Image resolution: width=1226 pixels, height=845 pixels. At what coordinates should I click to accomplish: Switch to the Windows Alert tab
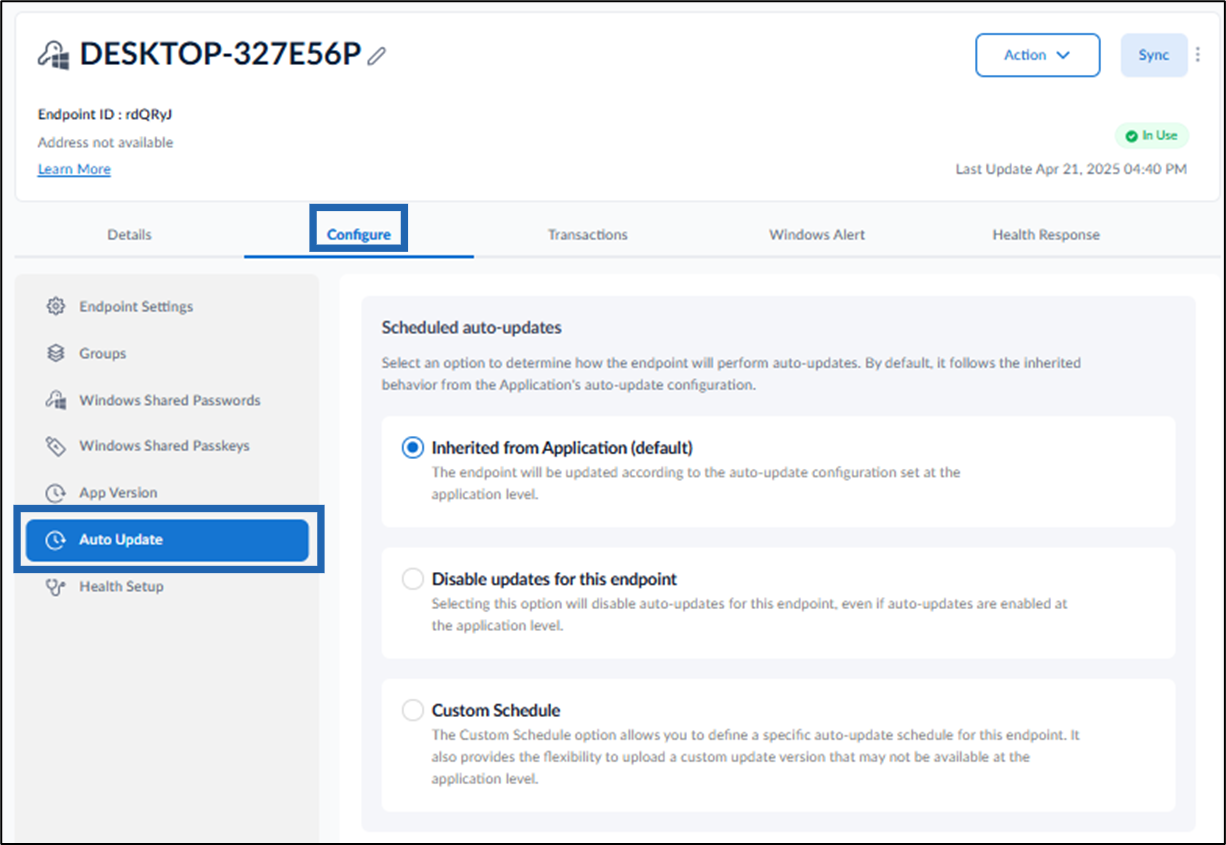(817, 235)
